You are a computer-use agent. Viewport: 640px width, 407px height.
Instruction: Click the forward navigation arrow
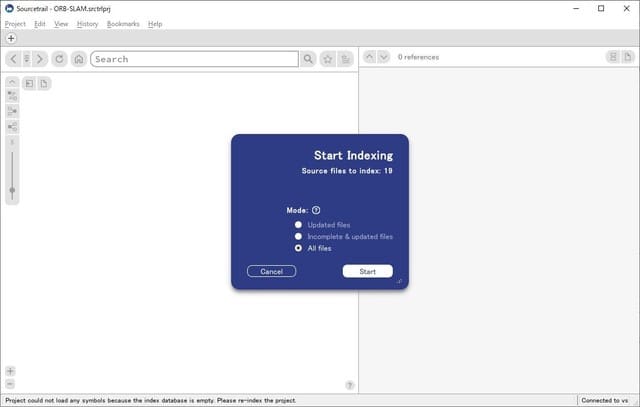(x=40, y=59)
